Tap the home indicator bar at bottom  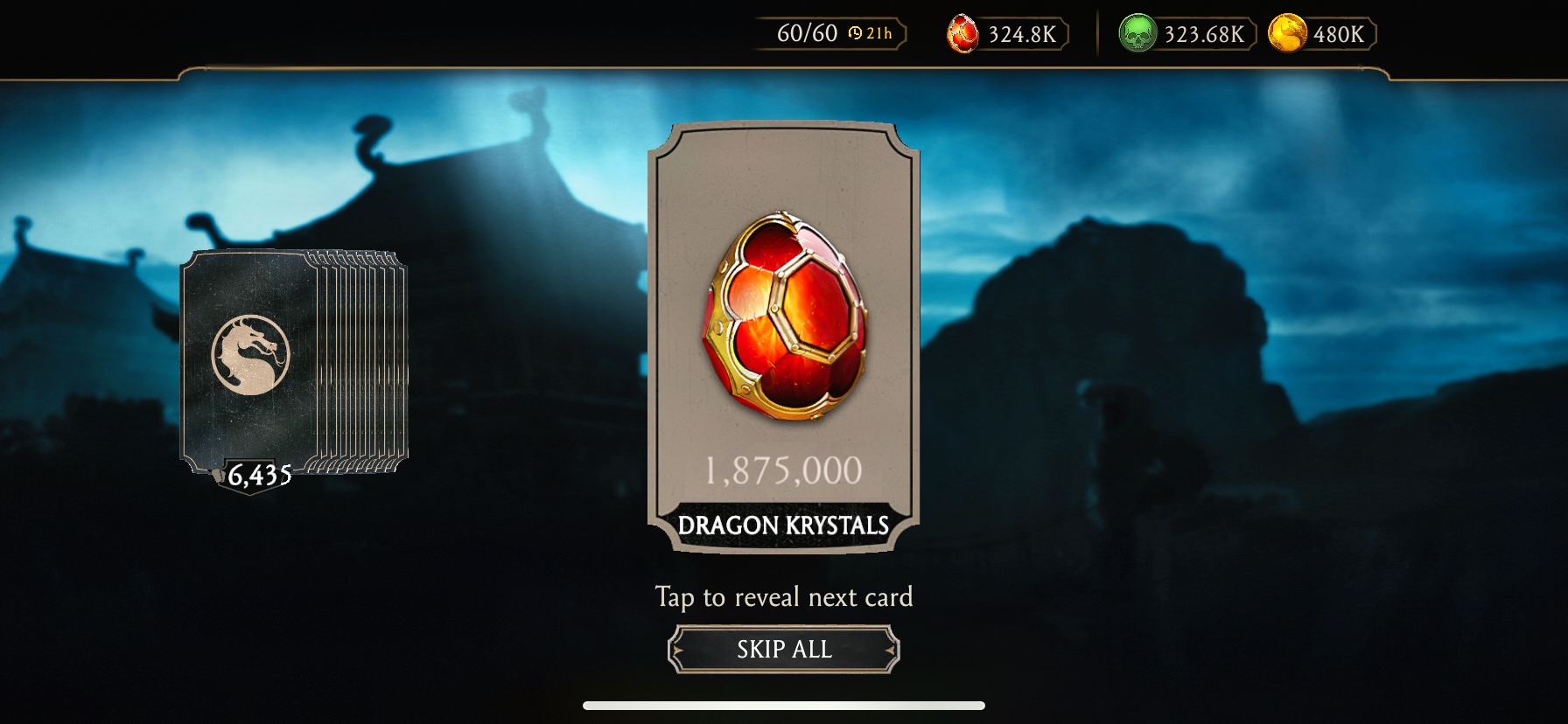coord(784,706)
